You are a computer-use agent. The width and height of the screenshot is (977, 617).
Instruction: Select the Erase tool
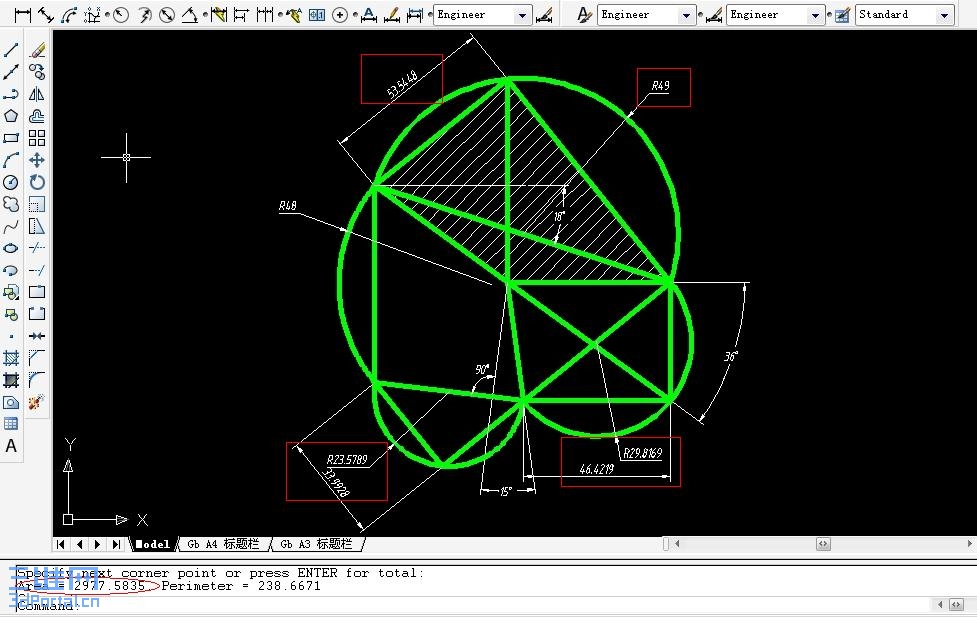click(x=37, y=50)
